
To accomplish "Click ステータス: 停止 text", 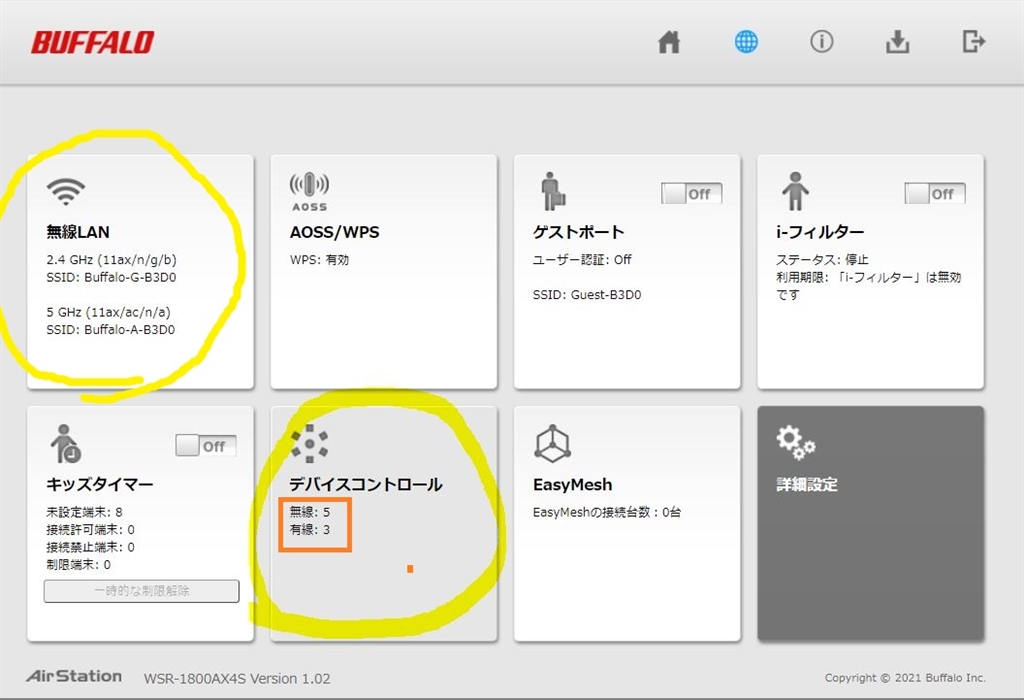I will point(822,259).
